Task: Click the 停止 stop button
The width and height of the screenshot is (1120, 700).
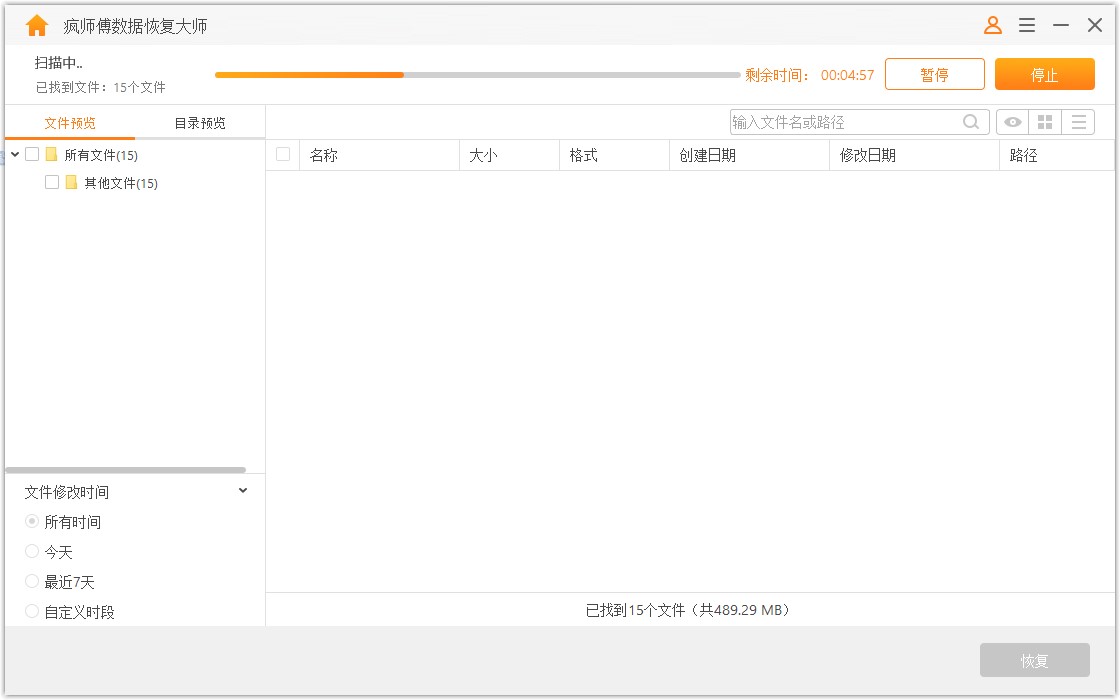Action: point(1044,74)
